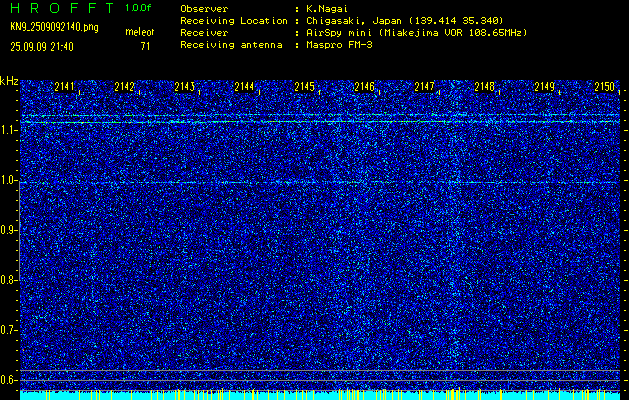This screenshot has width=629, height=400.
Task: Click the 2150 time marker
Action: pyautogui.click(x=605, y=87)
